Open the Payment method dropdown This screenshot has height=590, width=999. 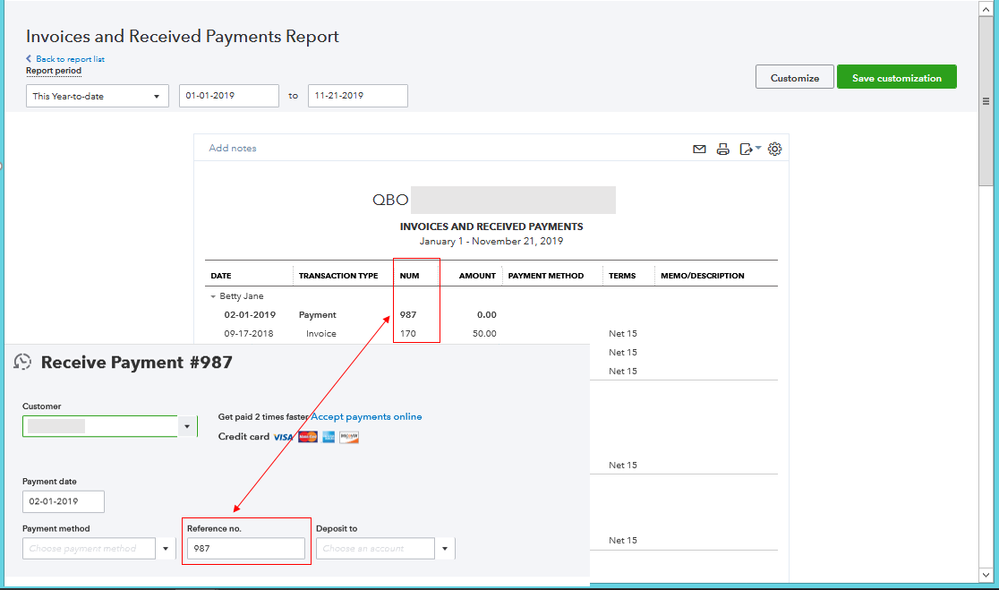point(165,548)
